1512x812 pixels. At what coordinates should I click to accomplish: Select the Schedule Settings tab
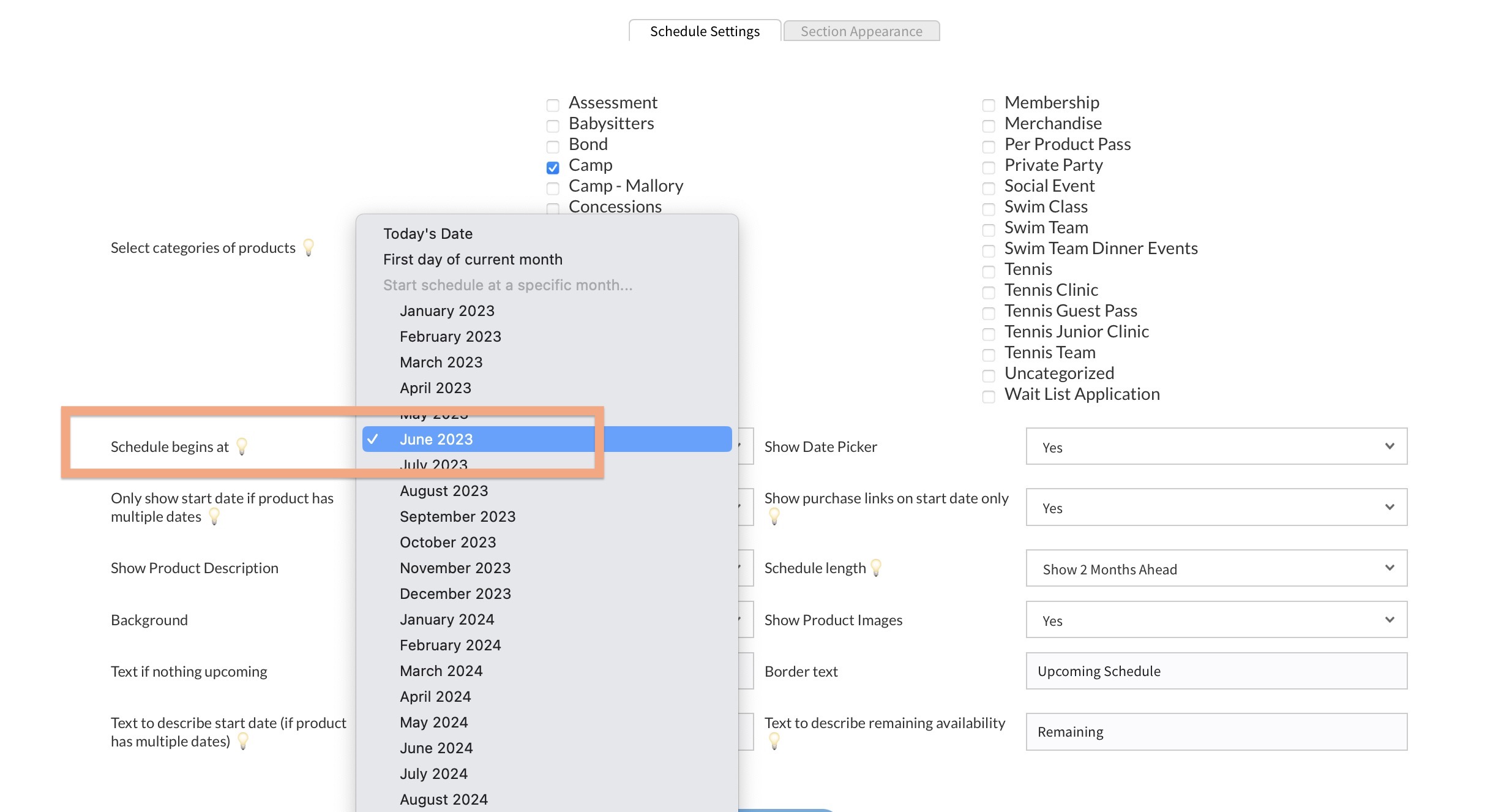704,31
